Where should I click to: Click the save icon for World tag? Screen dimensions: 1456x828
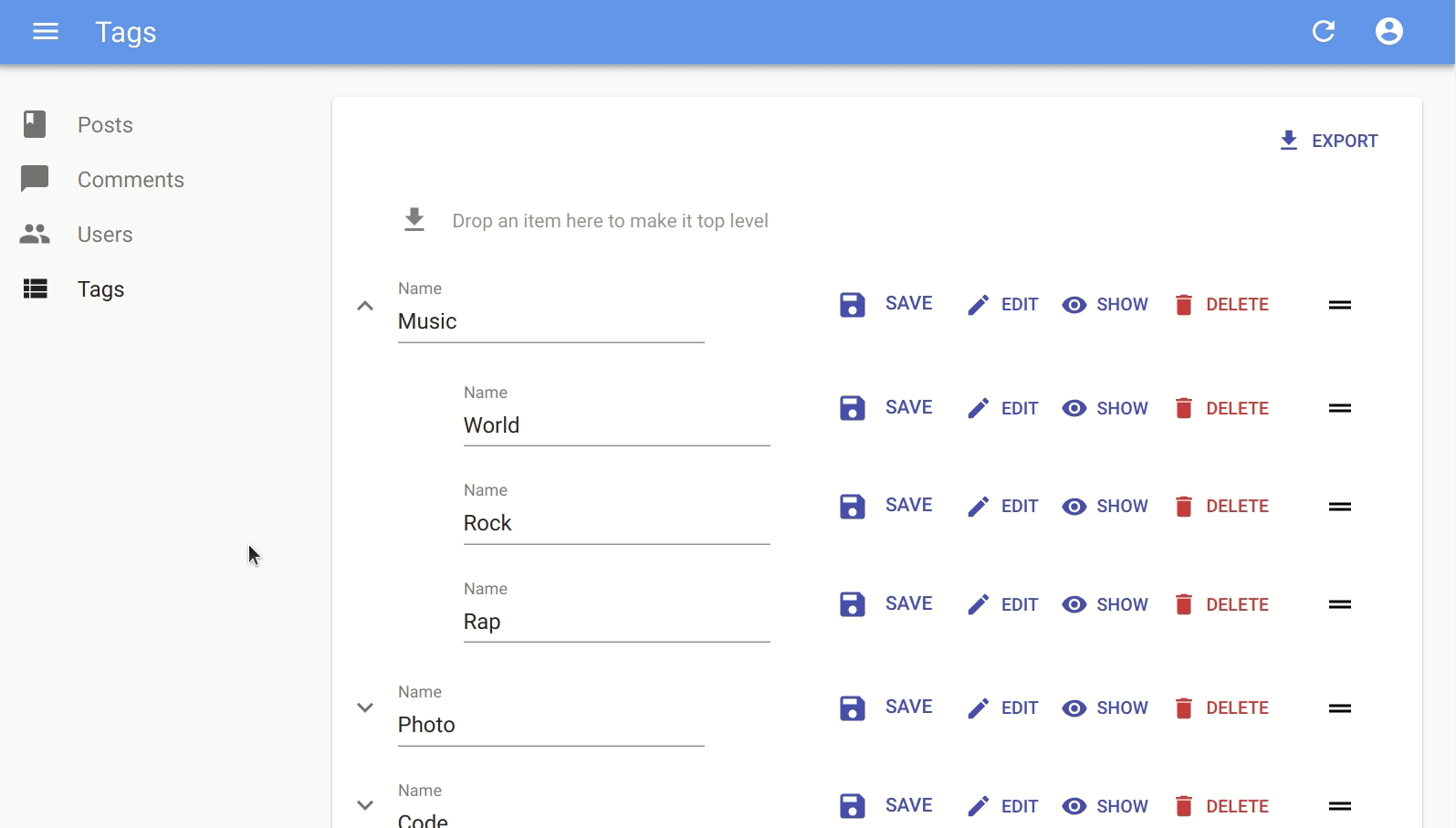[x=853, y=408]
